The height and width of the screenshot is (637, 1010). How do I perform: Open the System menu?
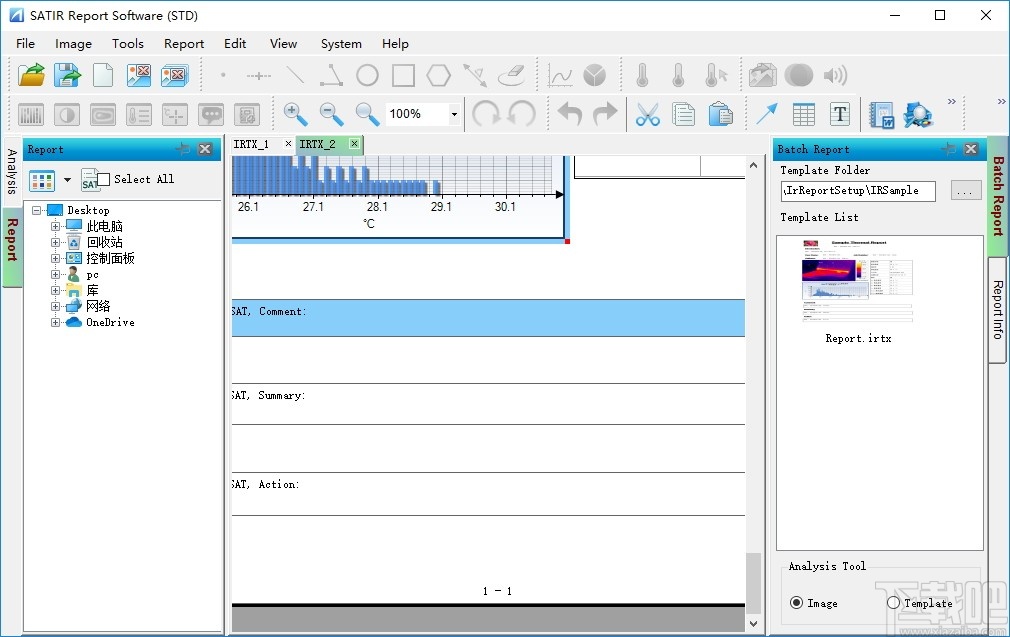[340, 43]
